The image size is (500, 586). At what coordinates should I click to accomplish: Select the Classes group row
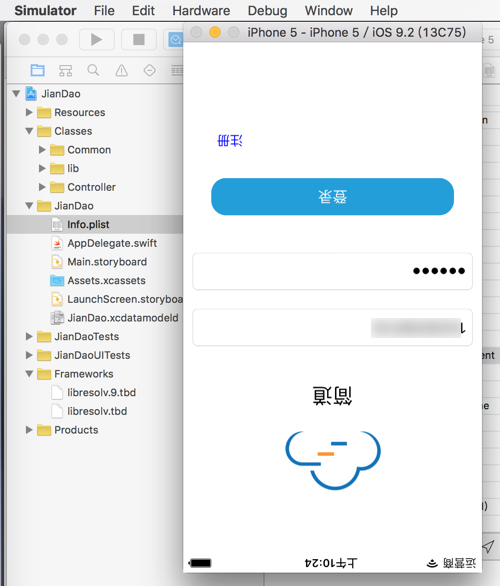(x=95, y=131)
